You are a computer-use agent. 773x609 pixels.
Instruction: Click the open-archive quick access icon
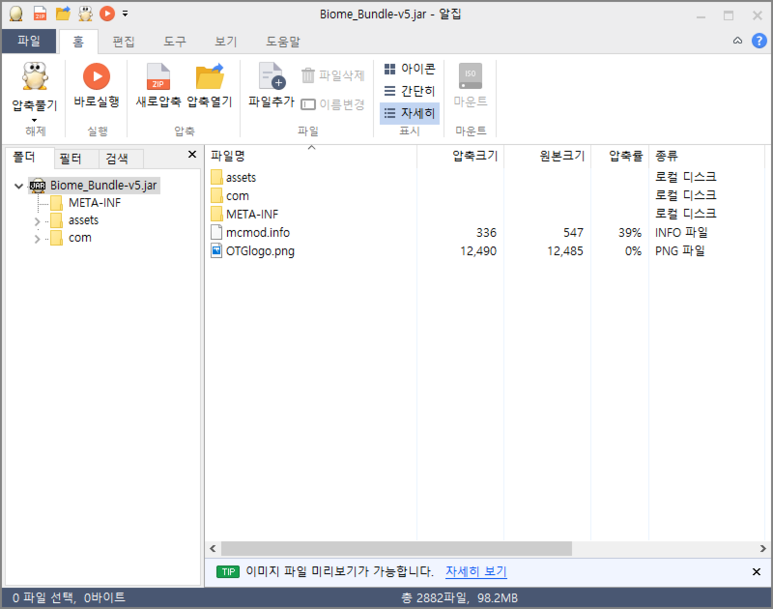click(63, 14)
